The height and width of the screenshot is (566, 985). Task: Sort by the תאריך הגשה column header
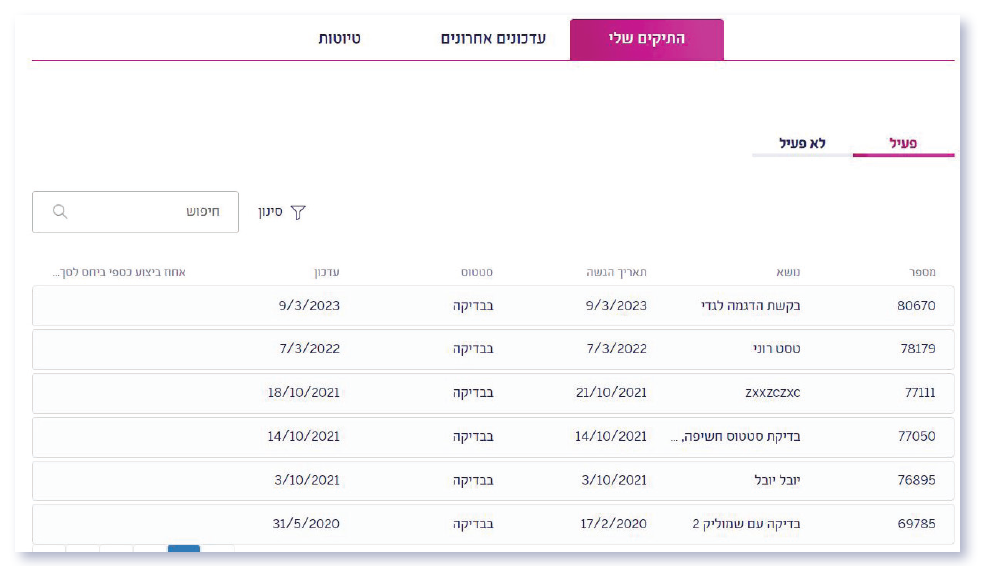616,272
